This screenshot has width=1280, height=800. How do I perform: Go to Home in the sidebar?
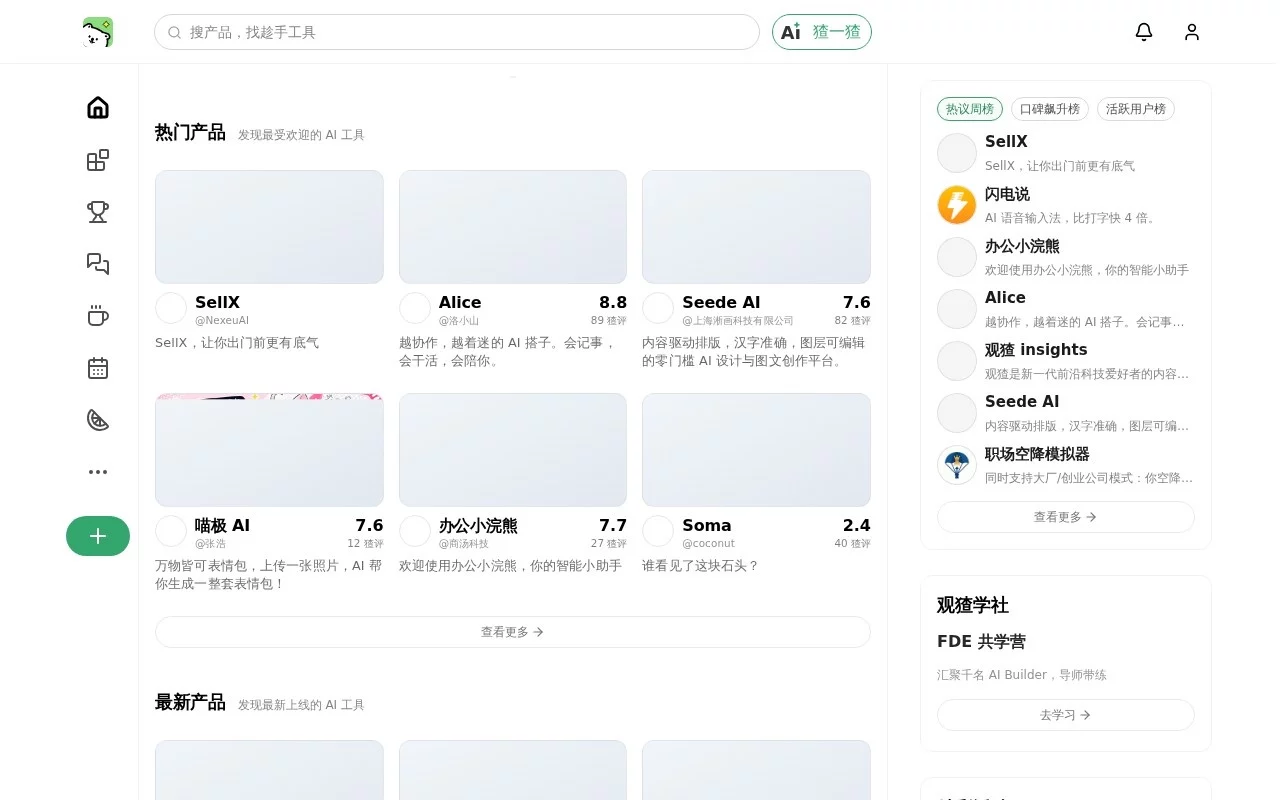[x=98, y=108]
